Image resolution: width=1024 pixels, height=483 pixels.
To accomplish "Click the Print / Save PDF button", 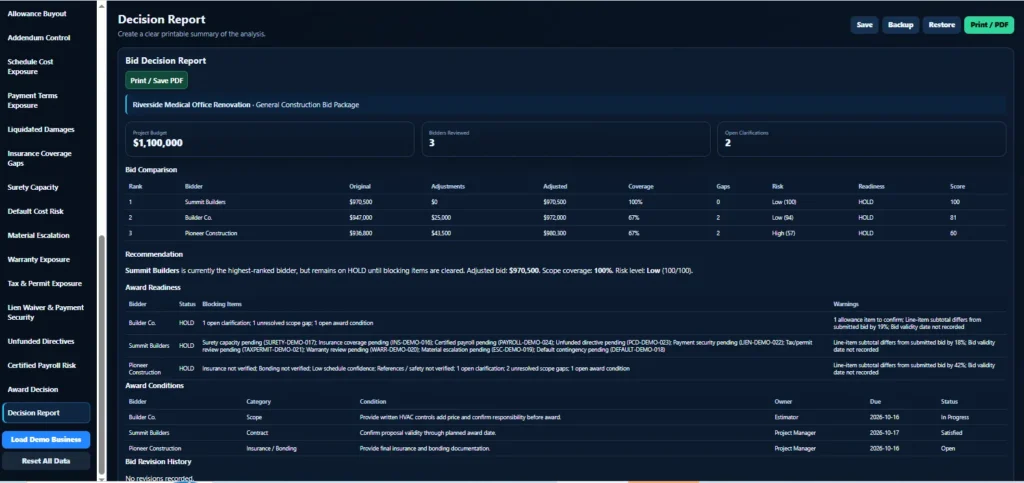I will point(157,80).
